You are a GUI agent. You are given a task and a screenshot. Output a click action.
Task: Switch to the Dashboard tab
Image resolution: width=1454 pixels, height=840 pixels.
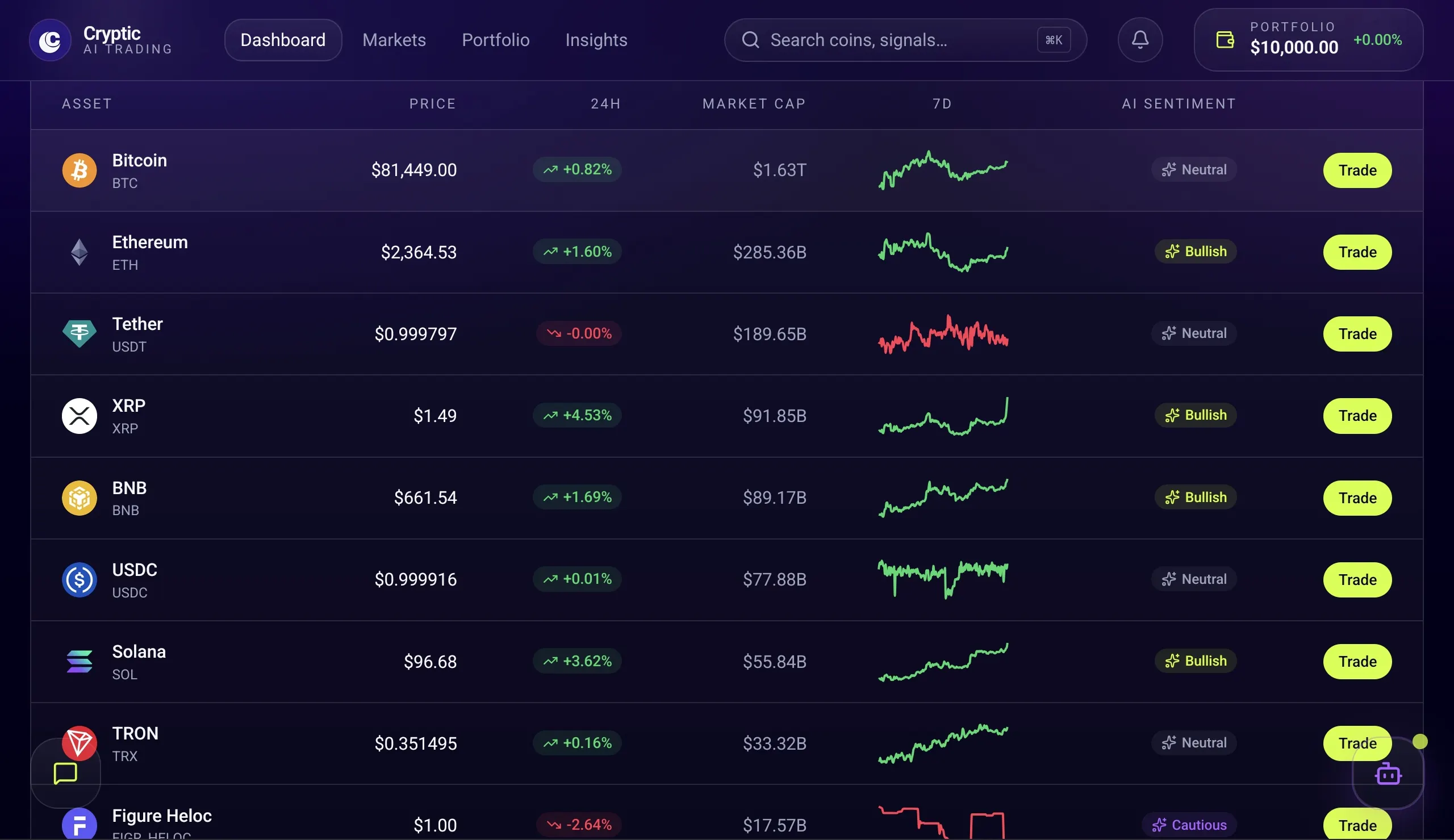pyautogui.click(x=283, y=40)
